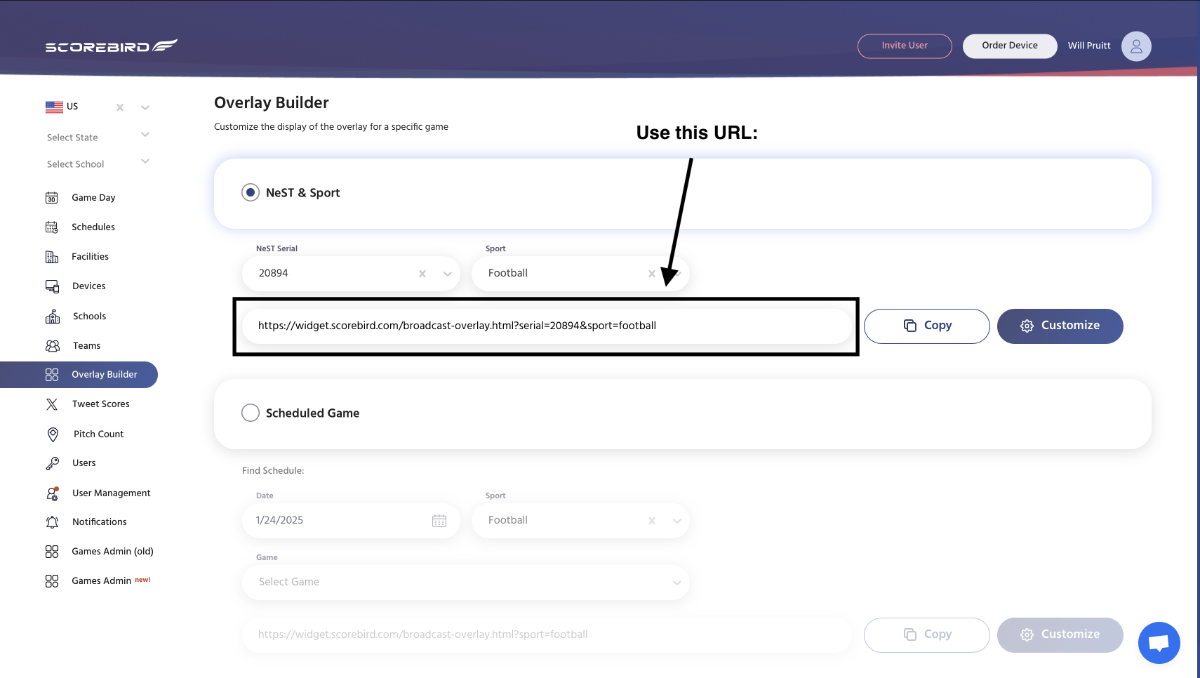1200x678 pixels.
Task: Click the User Management icon
Action: click(x=52, y=493)
